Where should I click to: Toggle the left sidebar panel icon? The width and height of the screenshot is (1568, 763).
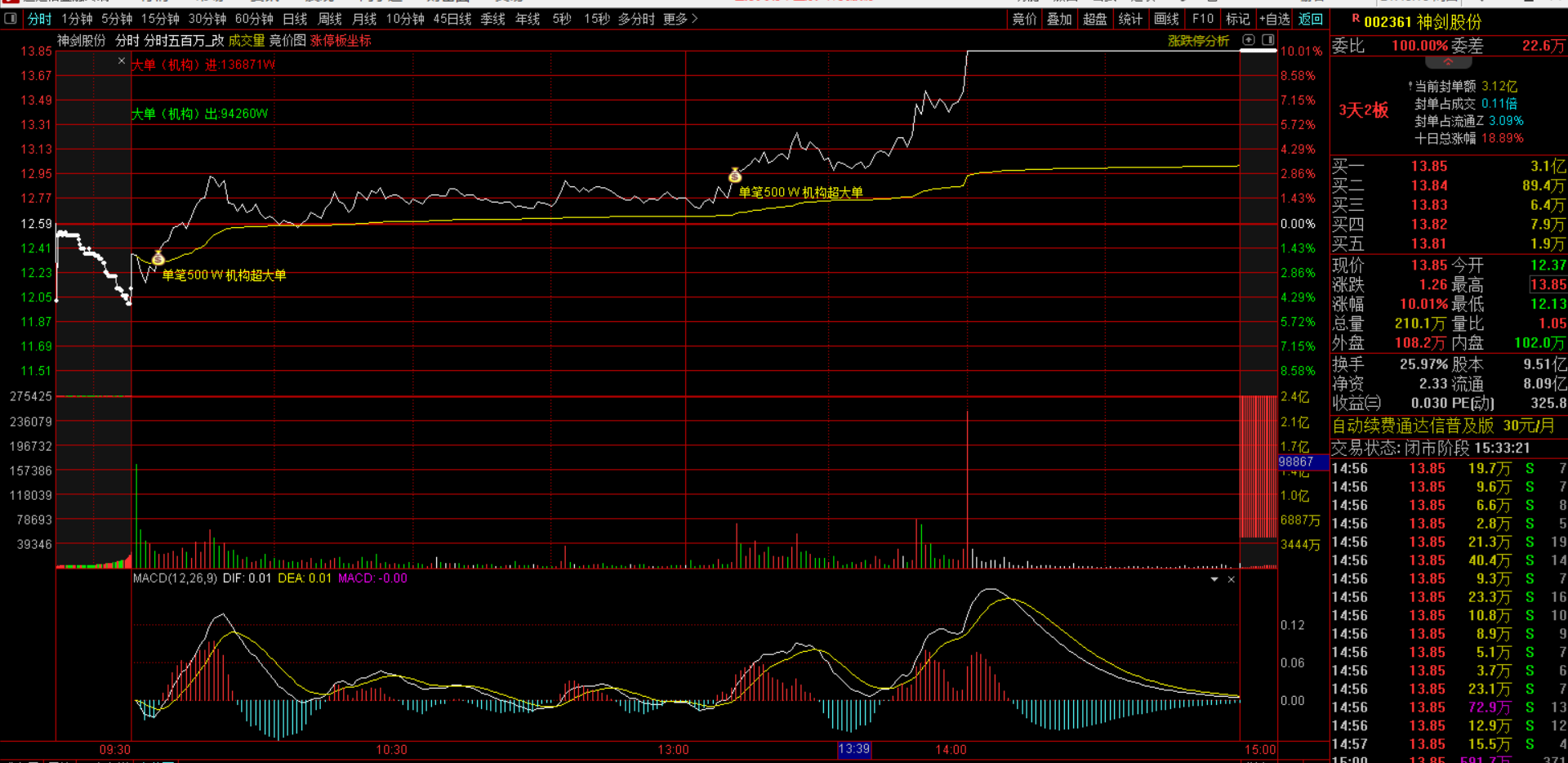coord(11,19)
